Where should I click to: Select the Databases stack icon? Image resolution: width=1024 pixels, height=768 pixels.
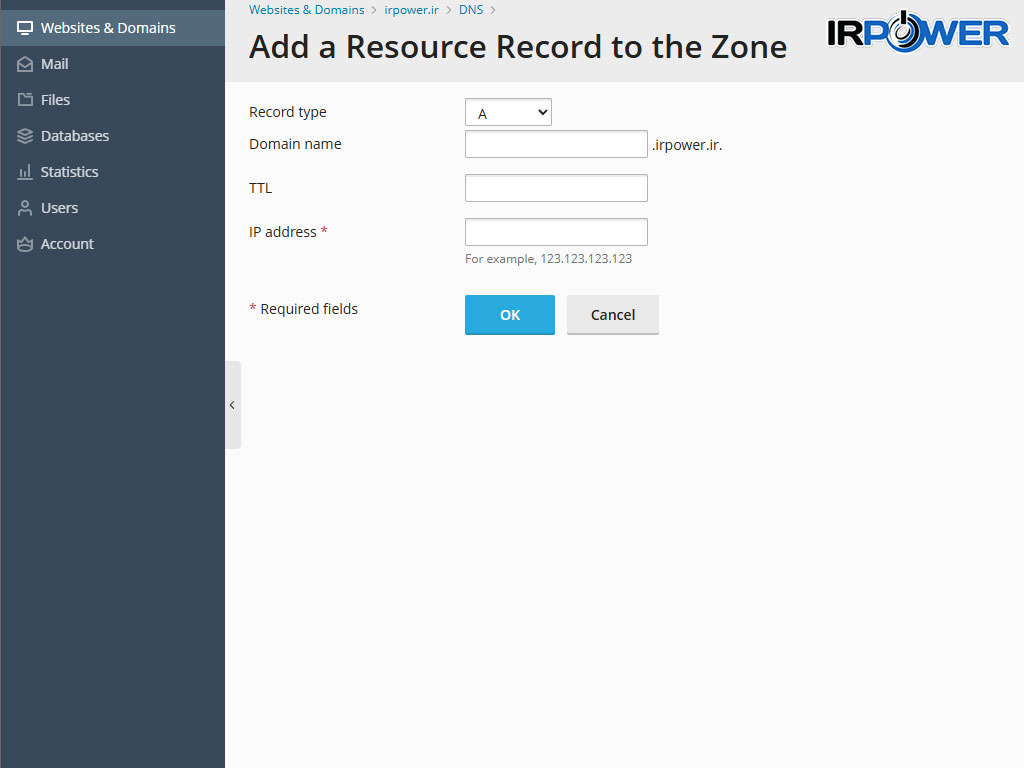[25, 136]
